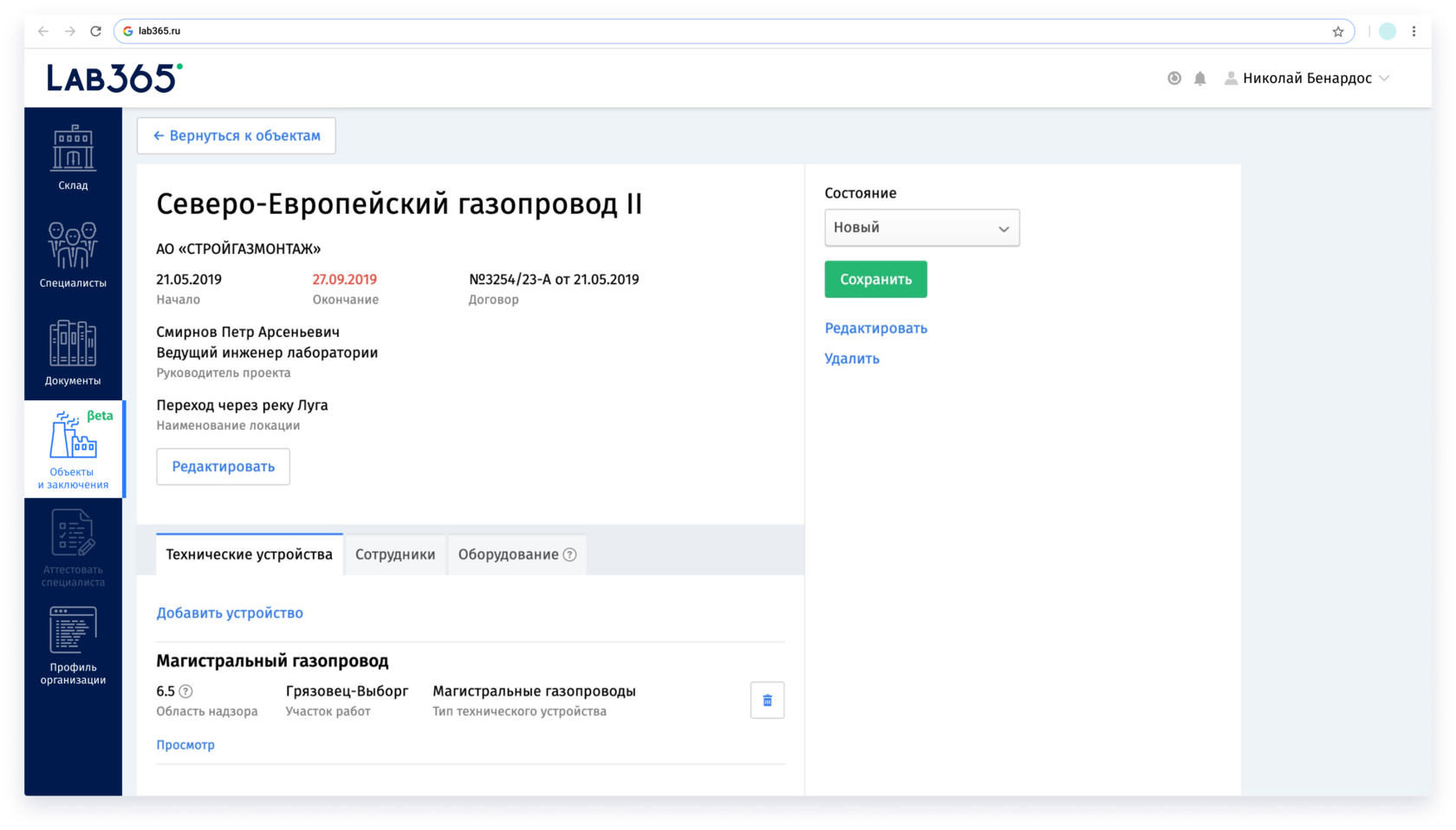Click location text Переход через реку Луга
Viewport: 1456px width, 830px height.
pyautogui.click(x=242, y=405)
